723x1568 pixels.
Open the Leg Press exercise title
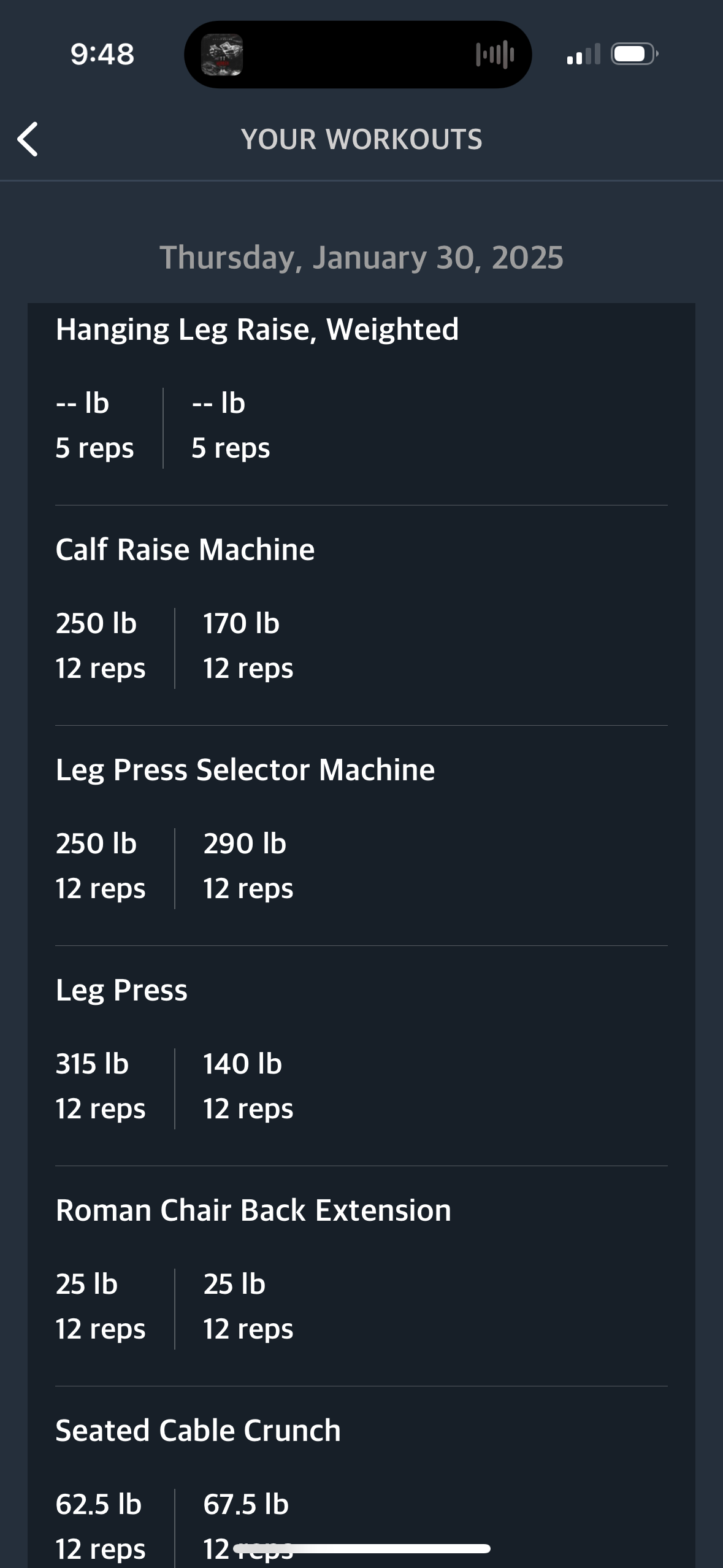click(x=121, y=990)
